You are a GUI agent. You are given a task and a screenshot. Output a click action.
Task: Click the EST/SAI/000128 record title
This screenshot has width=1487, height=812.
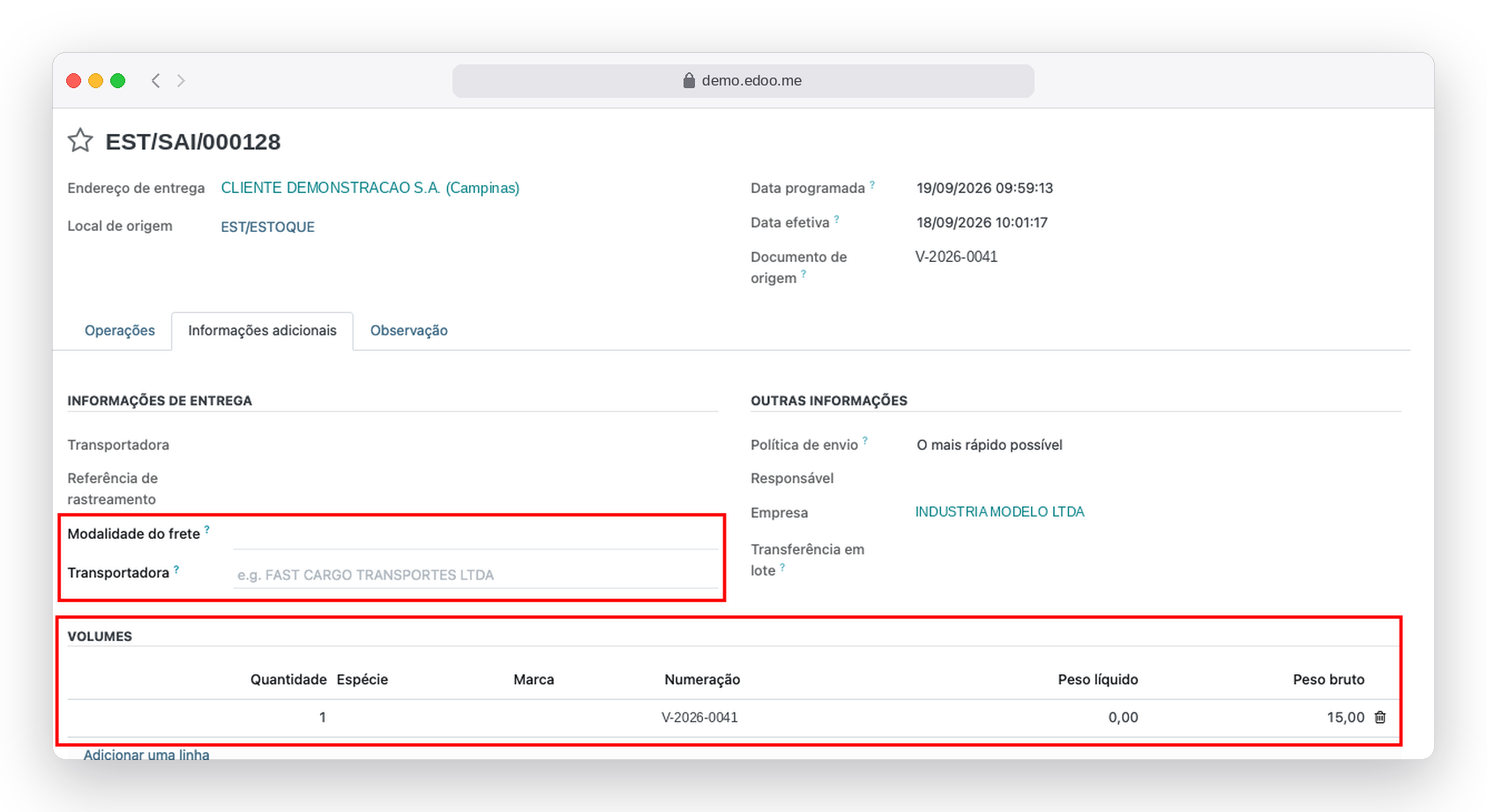[x=193, y=142]
